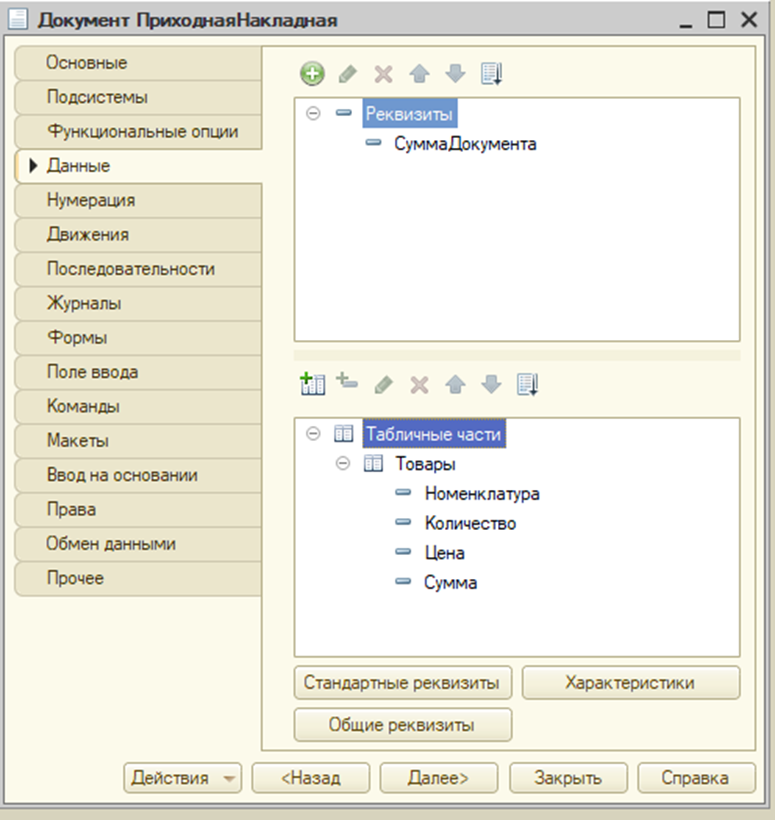Open Функциональные опции tab

[139, 132]
